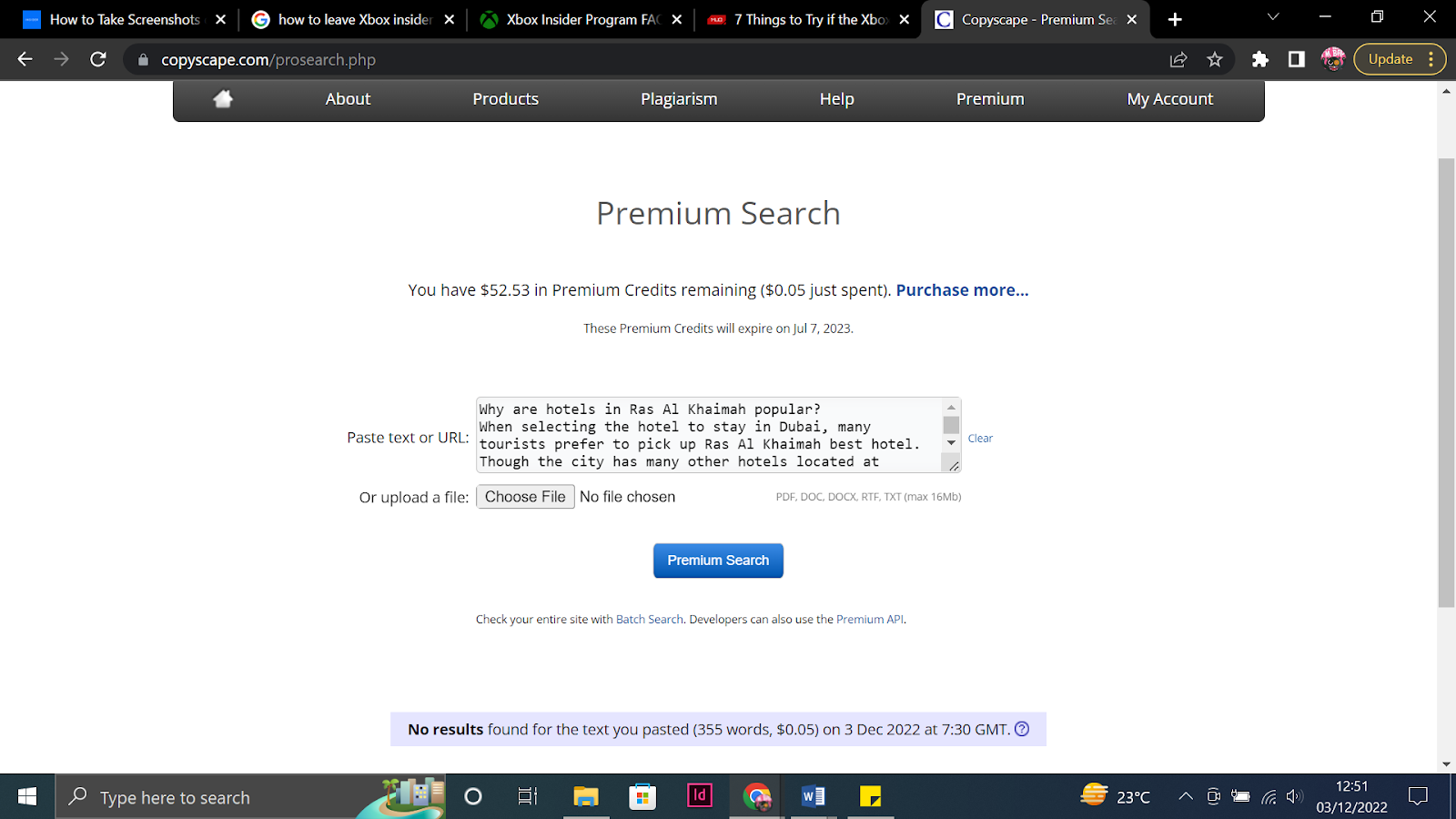Grab the text box resize handle
Screen dimensions: 1456x819
click(953, 465)
